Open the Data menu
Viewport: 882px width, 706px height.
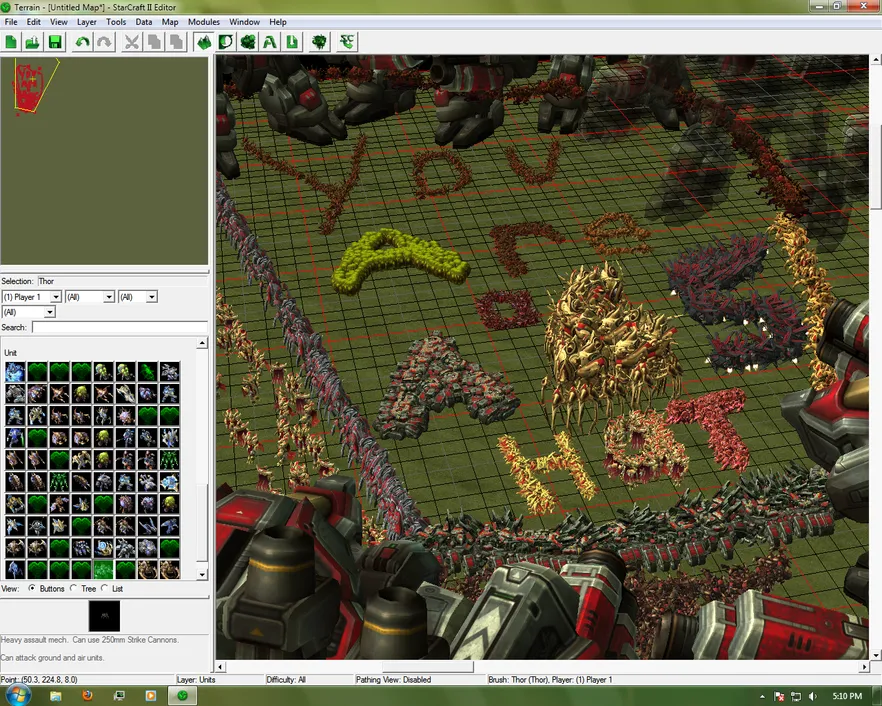(x=143, y=22)
